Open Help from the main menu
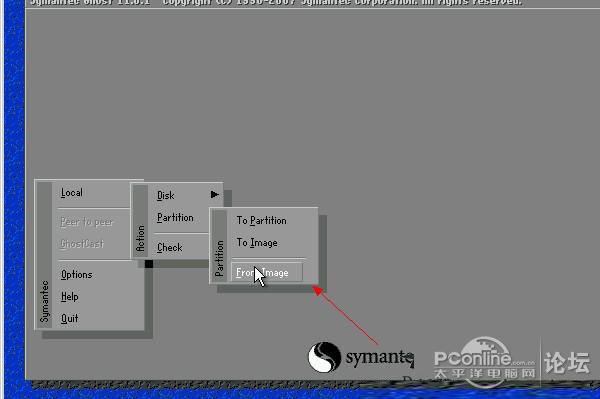 (x=70, y=296)
